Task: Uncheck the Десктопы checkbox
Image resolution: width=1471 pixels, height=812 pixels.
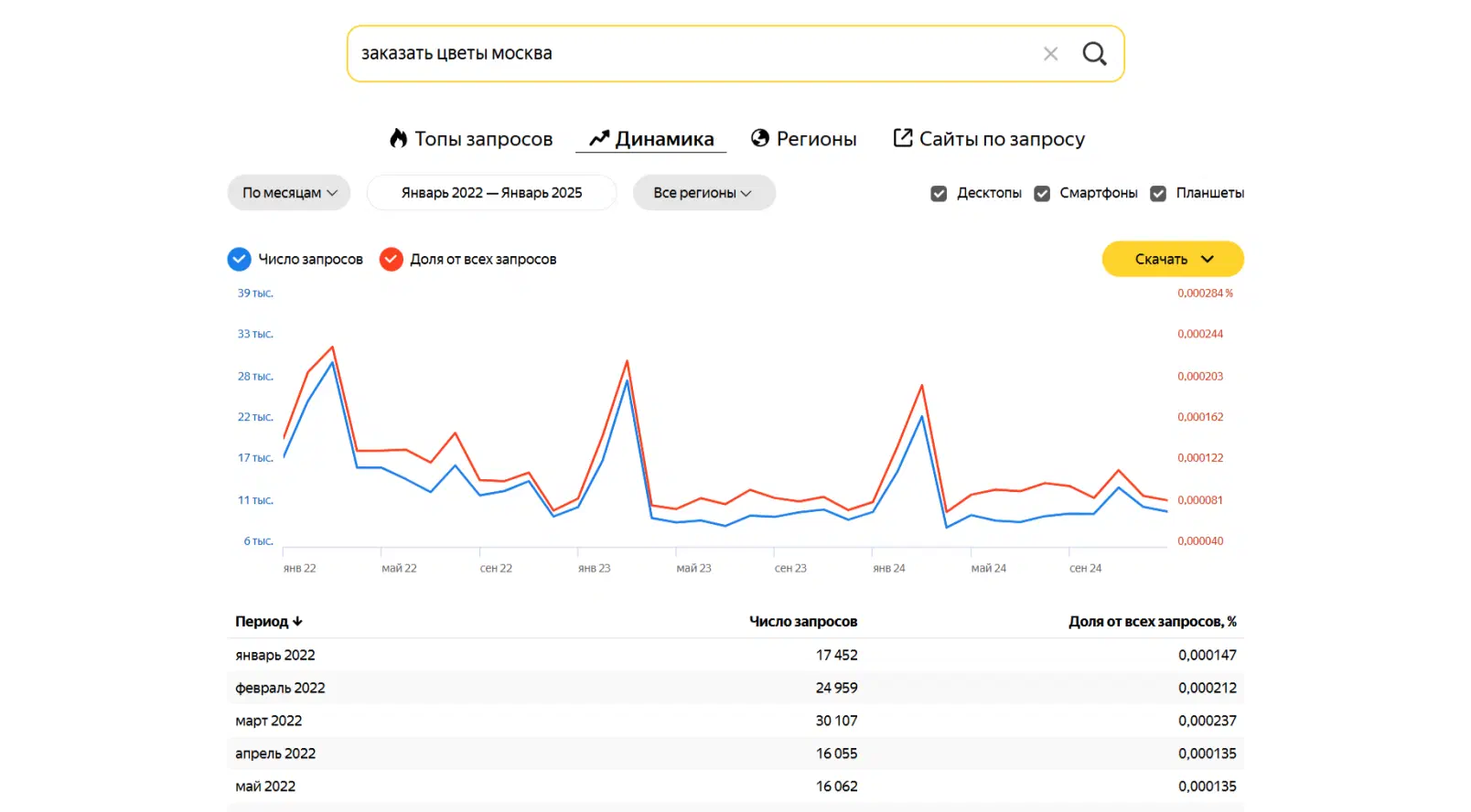Action: click(x=939, y=193)
